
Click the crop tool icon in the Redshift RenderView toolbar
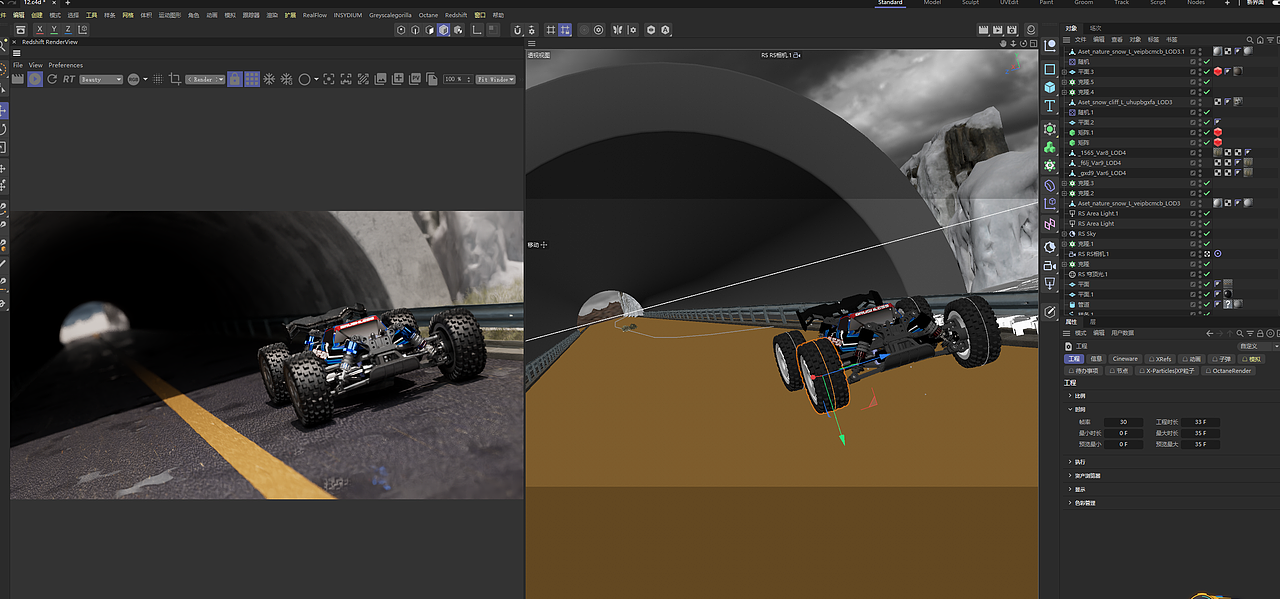(176, 79)
